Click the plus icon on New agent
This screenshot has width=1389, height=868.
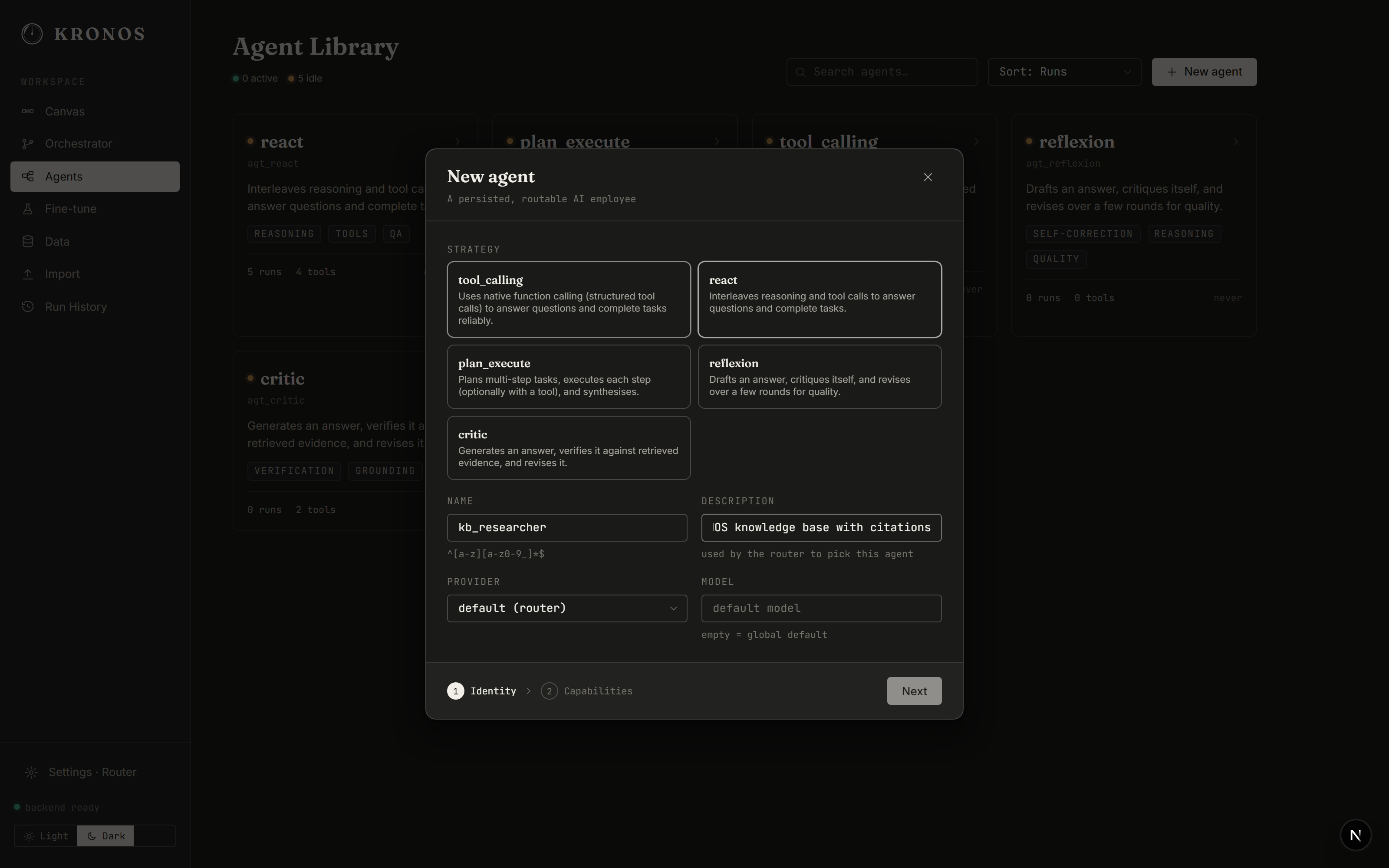pyautogui.click(x=1172, y=72)
